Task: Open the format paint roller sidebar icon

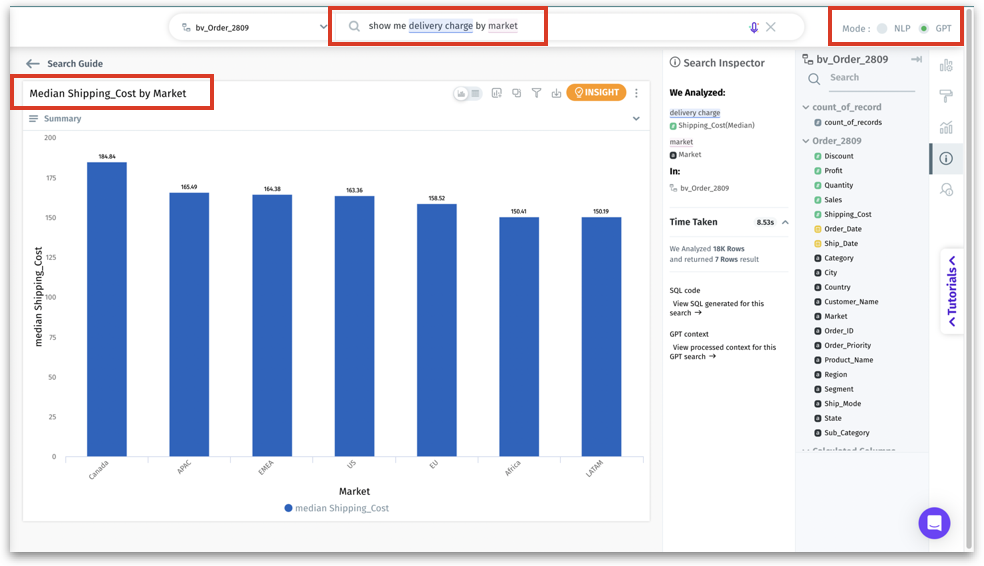Action: point(946,96)
